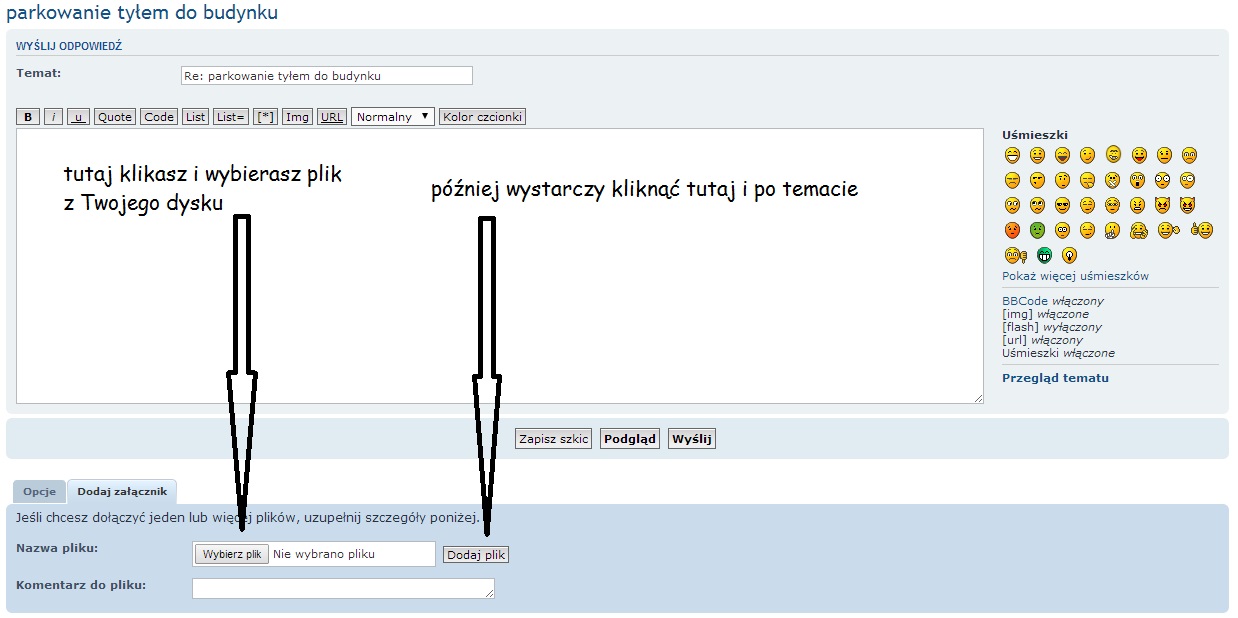Insert the green sick face smiley
This screenshot has height=618, width=1238.
pyautogui.click(x=1037, y=230)
